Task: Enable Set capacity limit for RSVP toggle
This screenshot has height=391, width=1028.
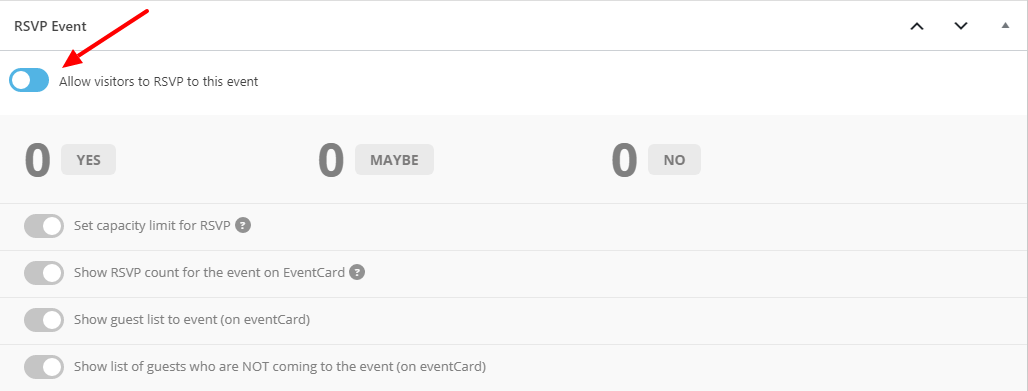Action: click(44, 226)
